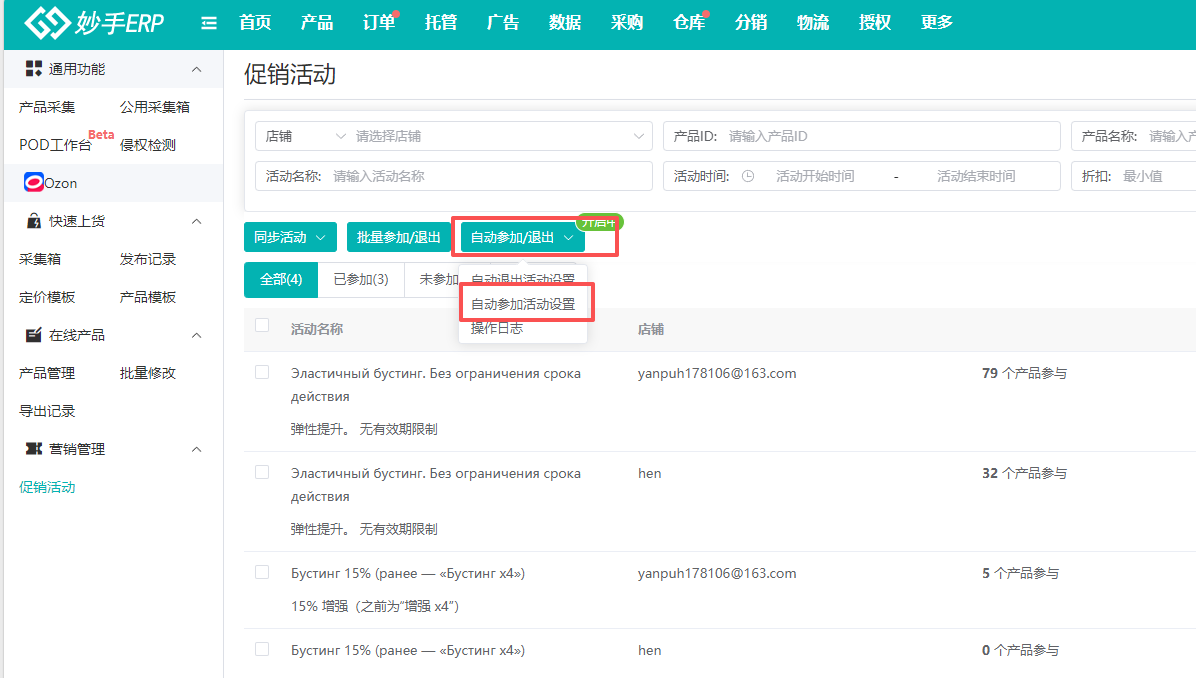
Task: Click the 批量参加/退出 button
Action: tap(399, 237)
